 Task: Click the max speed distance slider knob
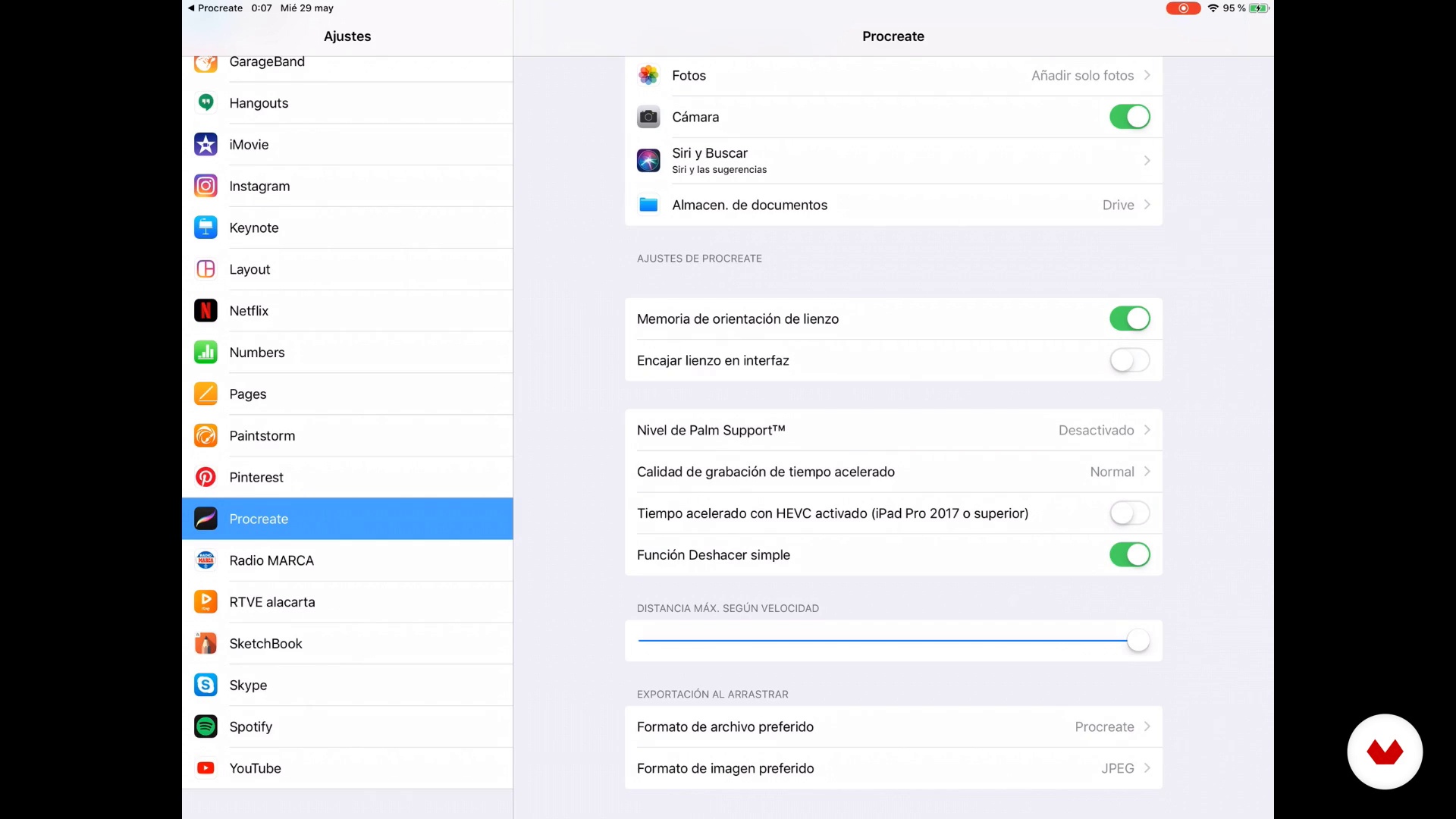1137,641
